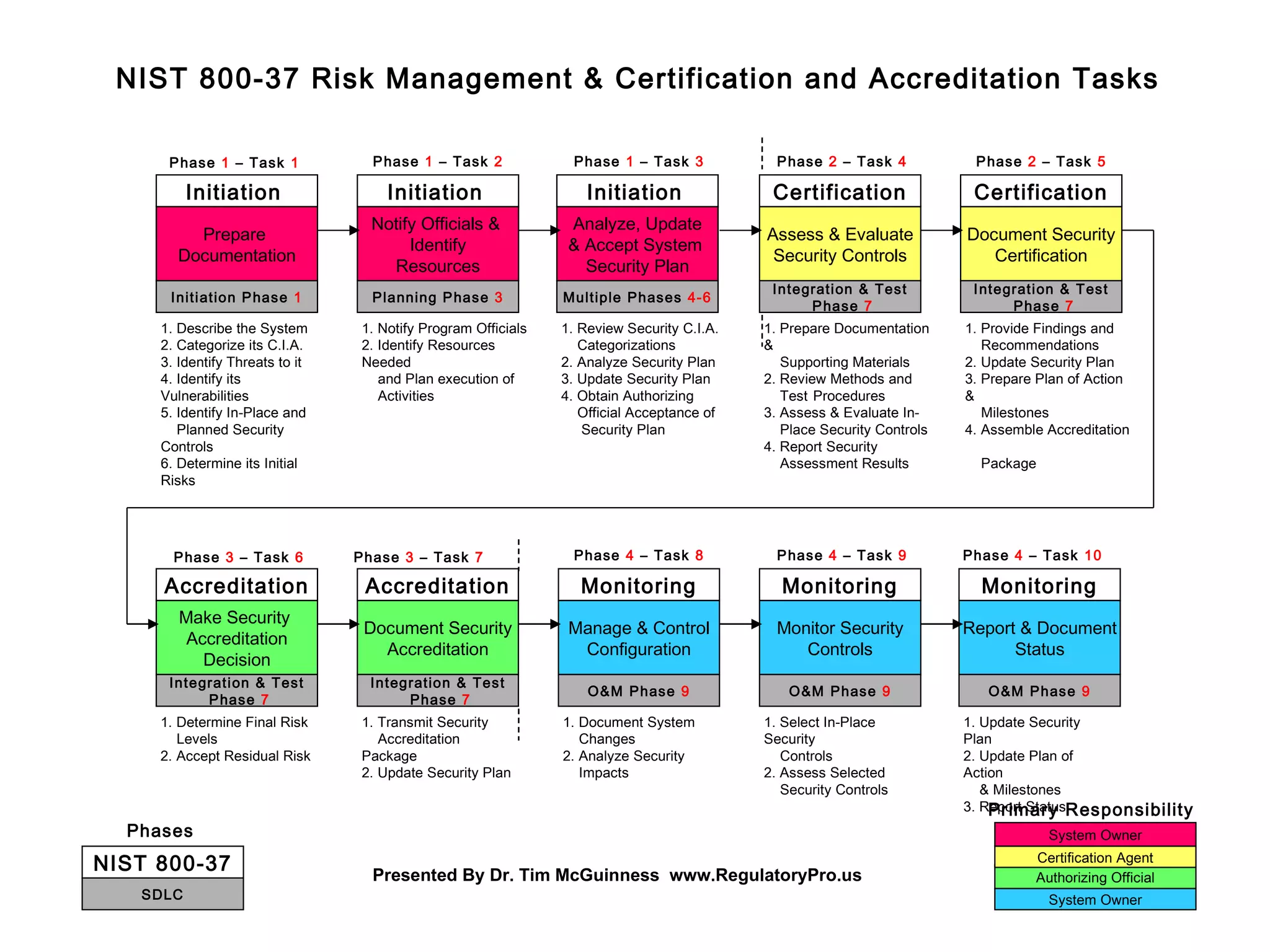Image resolution: width=1270 pixels, height=952 pixels.
Task: Select the green Make Security Accreditation Decision box
Action: (x=236, y=638)
